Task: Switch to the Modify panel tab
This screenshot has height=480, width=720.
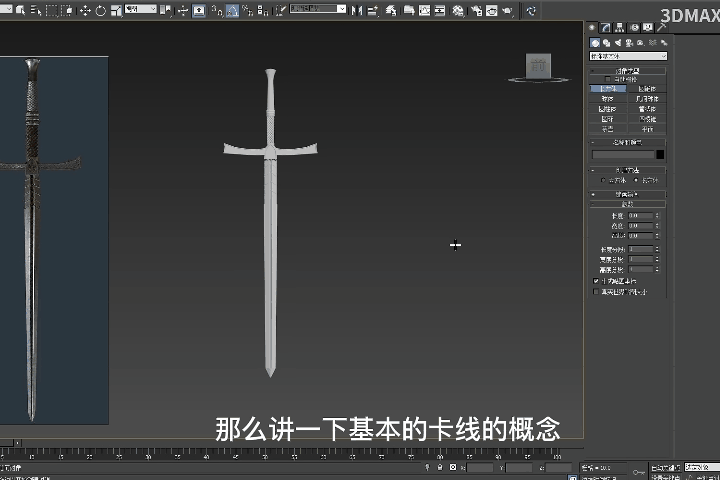Action: (x=606, y=28)
